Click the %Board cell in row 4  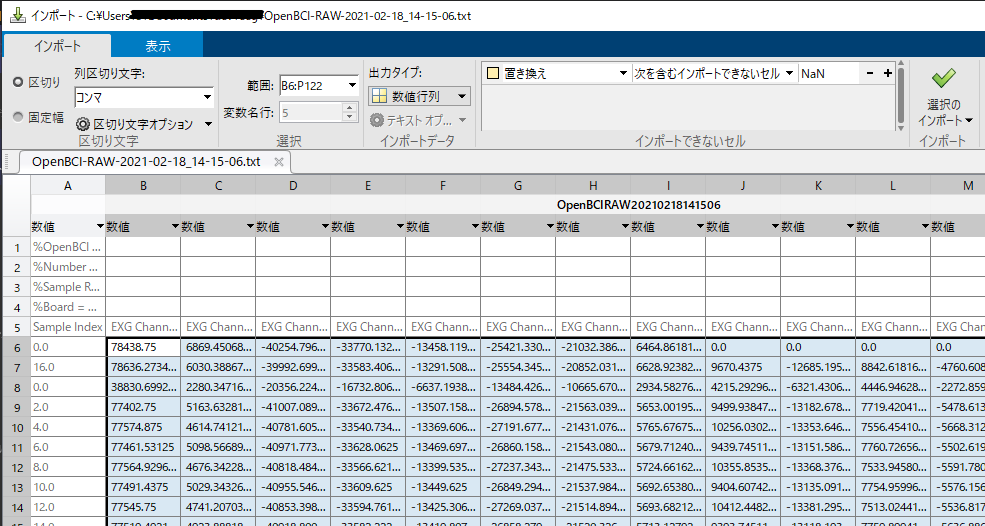pyautogui.click(x=68, y=307)
